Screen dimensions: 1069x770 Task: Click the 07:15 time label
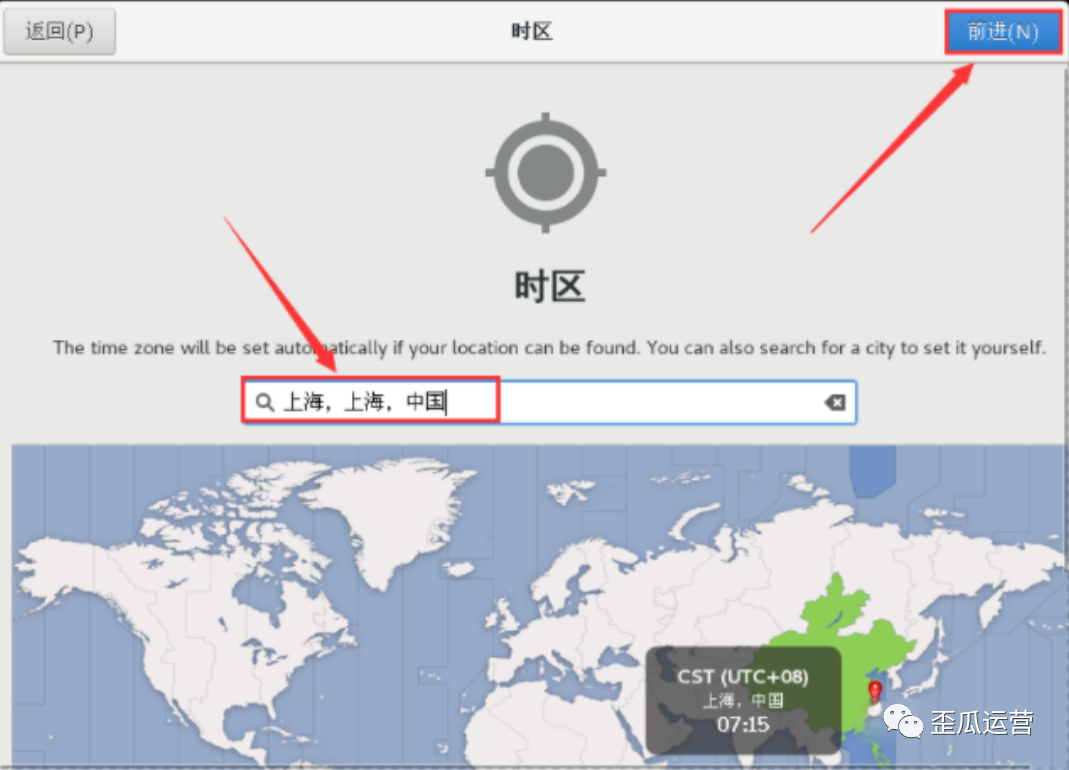point(743,724)
